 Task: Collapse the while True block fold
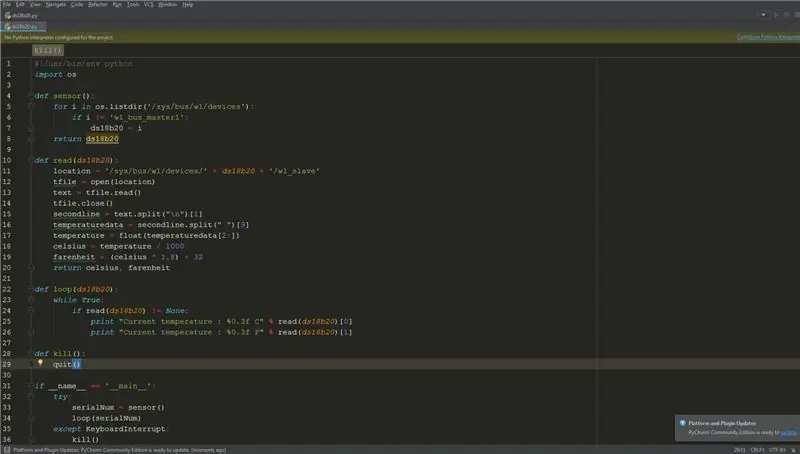coord(31,300)
